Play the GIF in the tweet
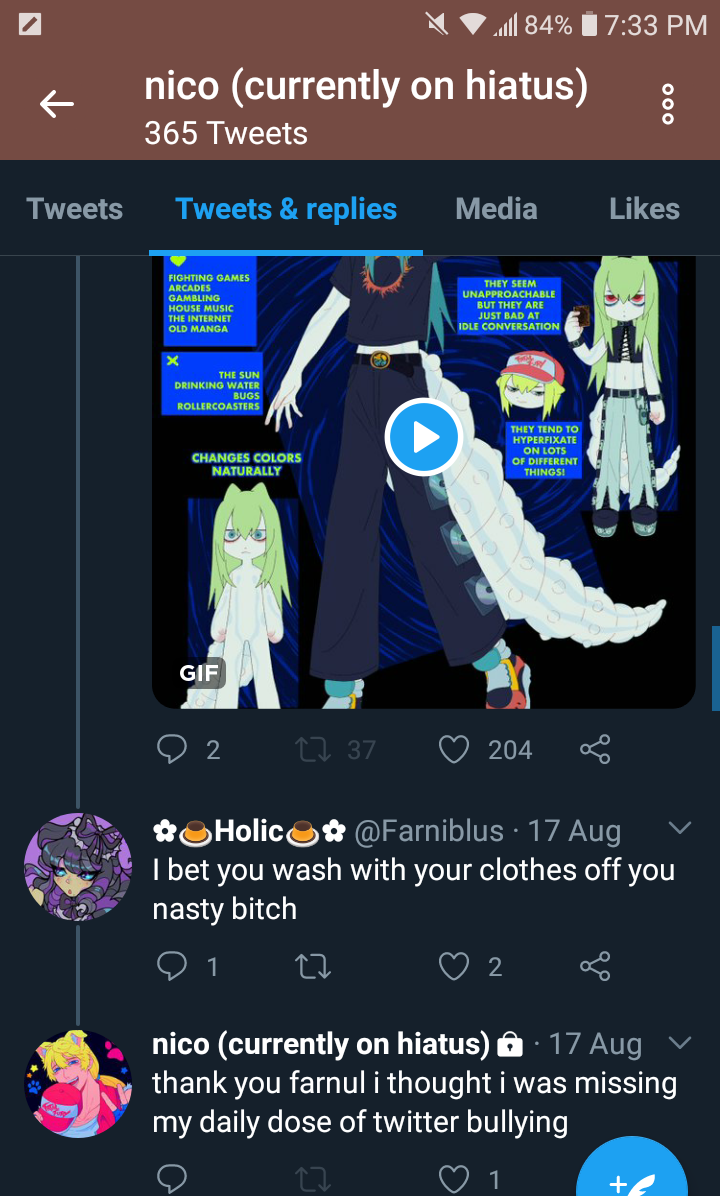This screenshot has width=720, height=1196. [423, 437]
